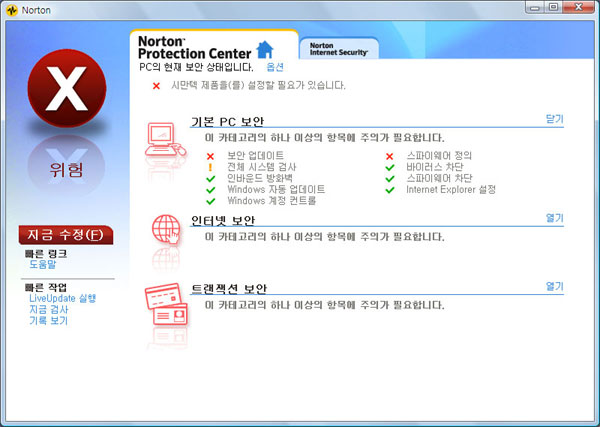Click the Norton logo icon in title bar
The image size is (600, 427).
[x=12, y=10]
